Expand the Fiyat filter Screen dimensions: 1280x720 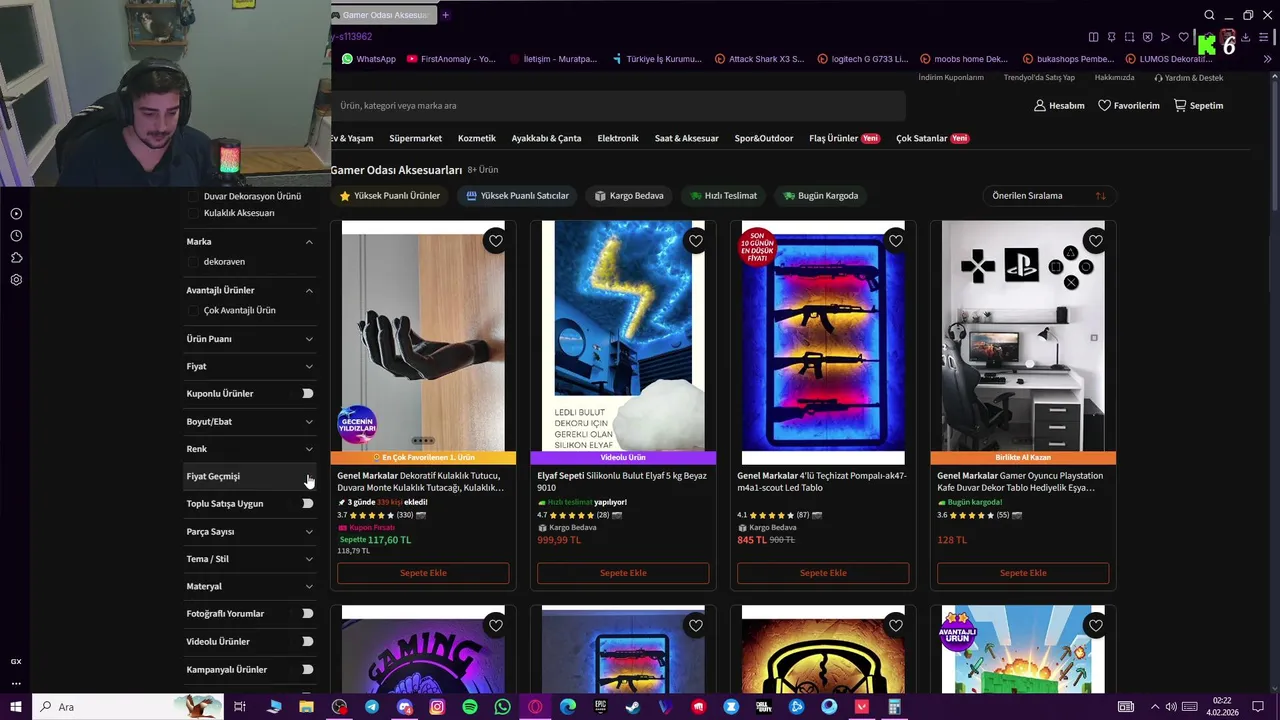click(309, 367)
